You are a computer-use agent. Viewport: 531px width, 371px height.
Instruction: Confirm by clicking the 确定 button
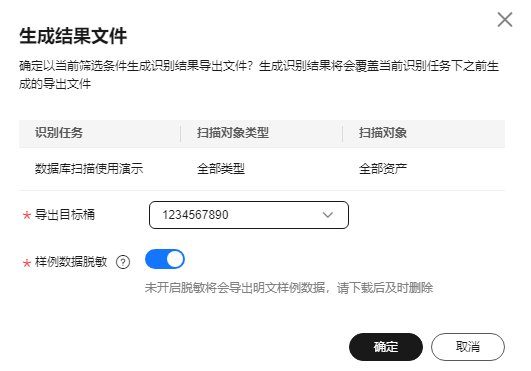pyautogui.click(x=386, y=347)
